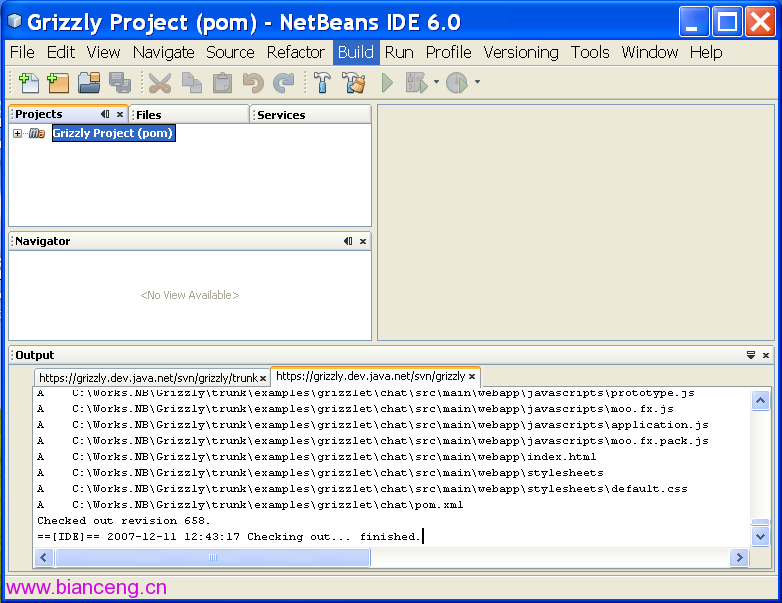Click the Save All disks icon
This screenshot has height=603, width=782.
120,83
